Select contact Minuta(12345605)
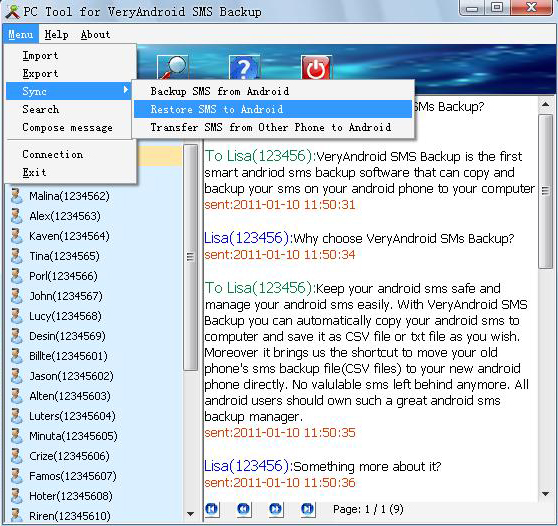The width and height of the screenshot is (558, 526). click(x=73, y=436)
